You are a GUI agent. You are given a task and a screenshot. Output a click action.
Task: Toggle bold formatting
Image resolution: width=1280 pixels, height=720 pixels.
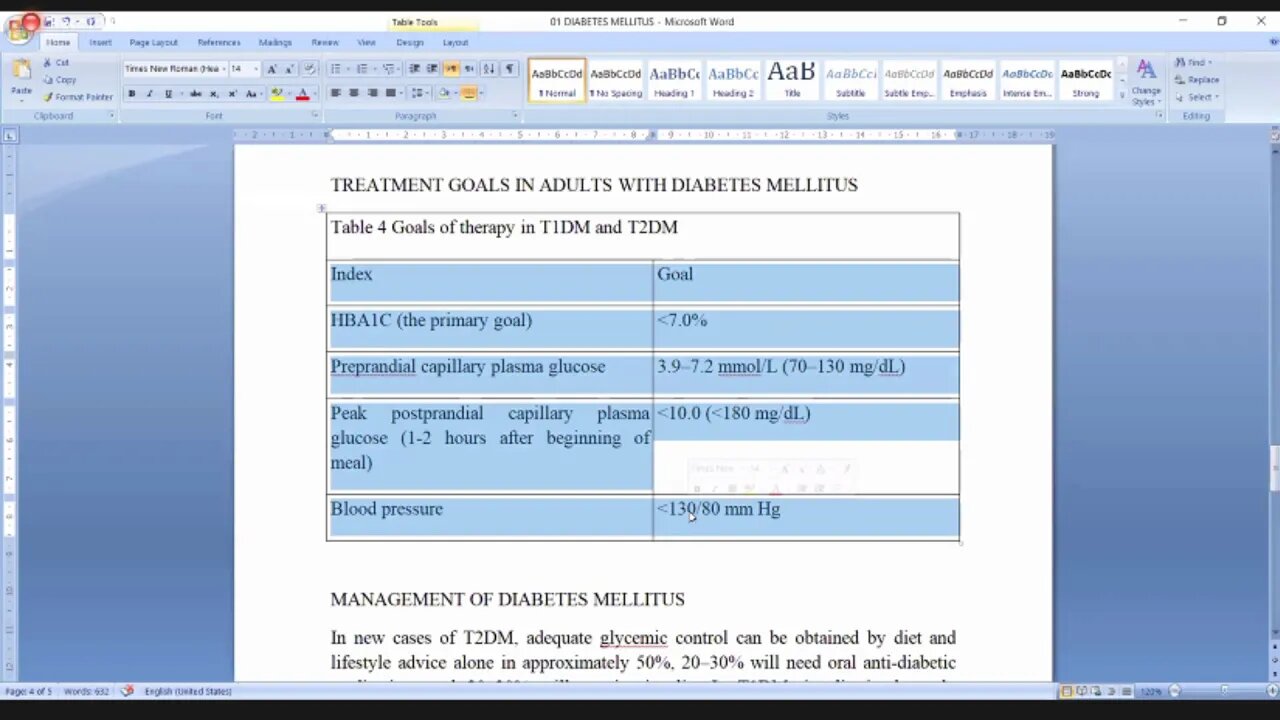pos(131,94)
